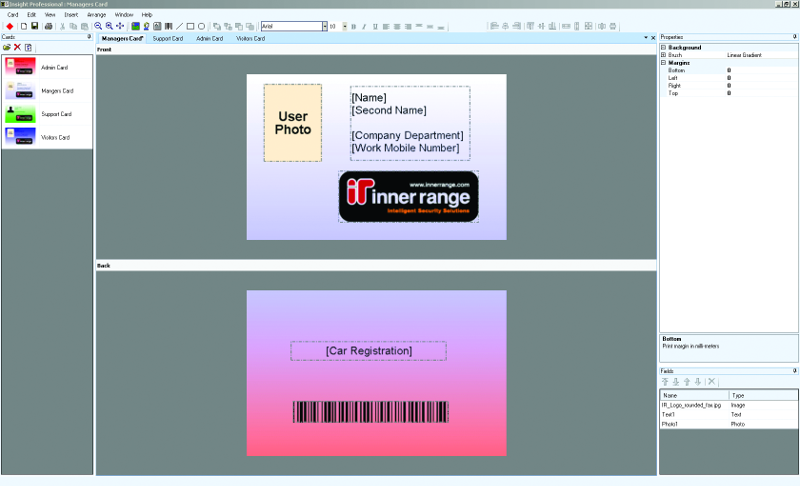Image resolution: width=800 pixels, height=486 pixels.
Task: Toggle Italic text formatting
Action: pyautogui.click(x=364, y=25)
